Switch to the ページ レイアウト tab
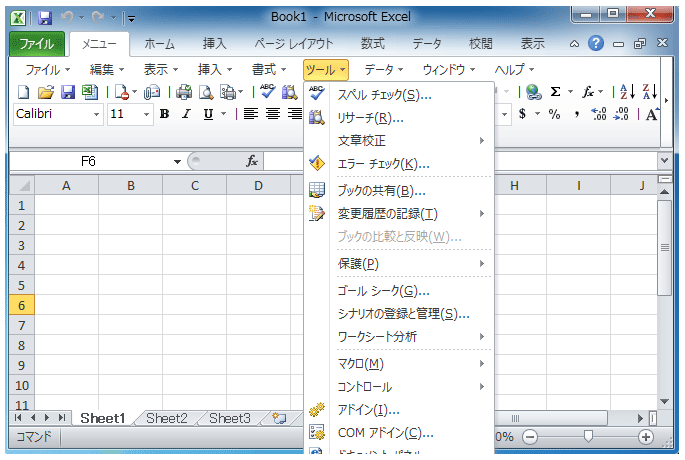Screen dimensions: 685x460 click(x=294, y=44)
